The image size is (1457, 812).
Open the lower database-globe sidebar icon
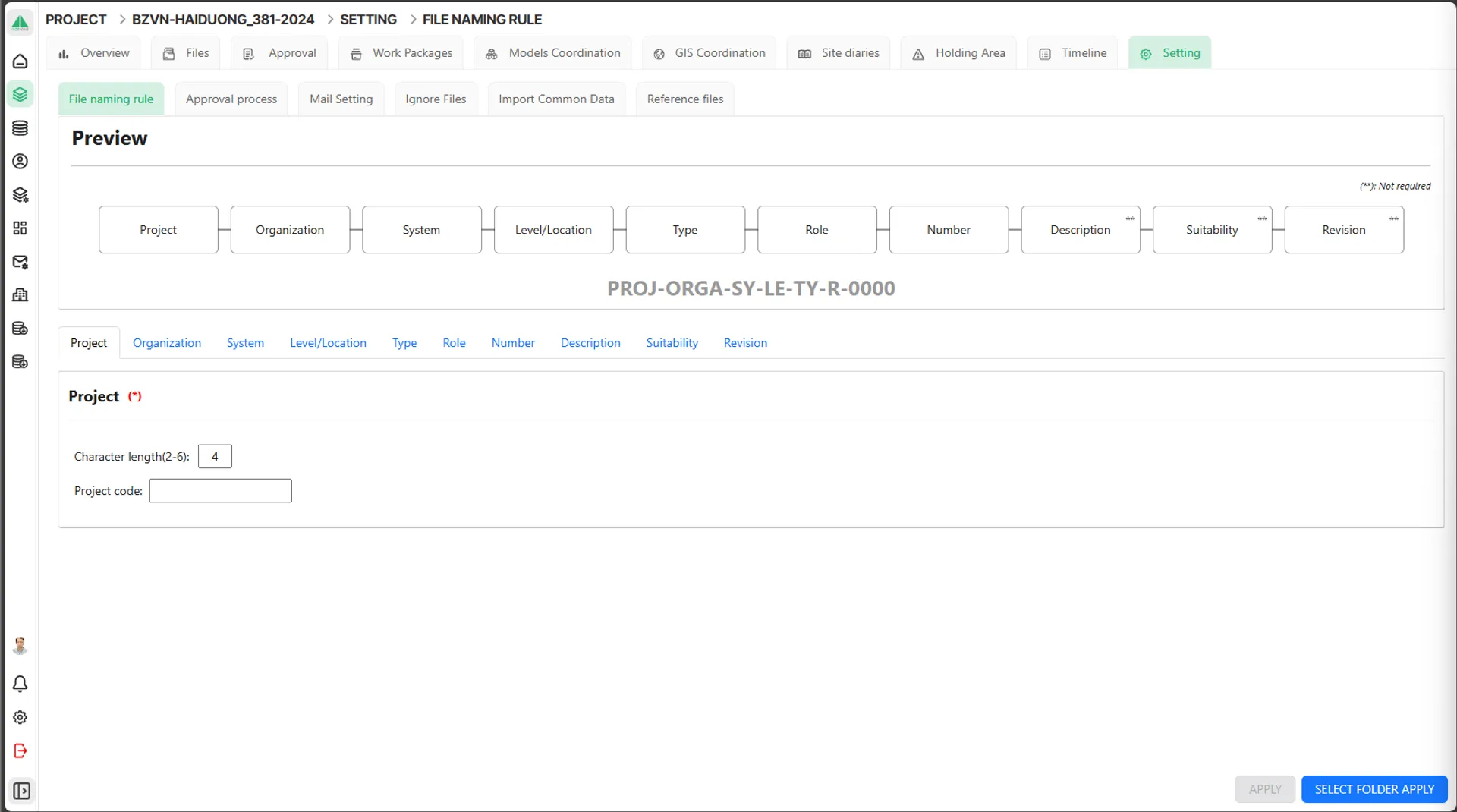pyautogui.click(x=20, y=361)
